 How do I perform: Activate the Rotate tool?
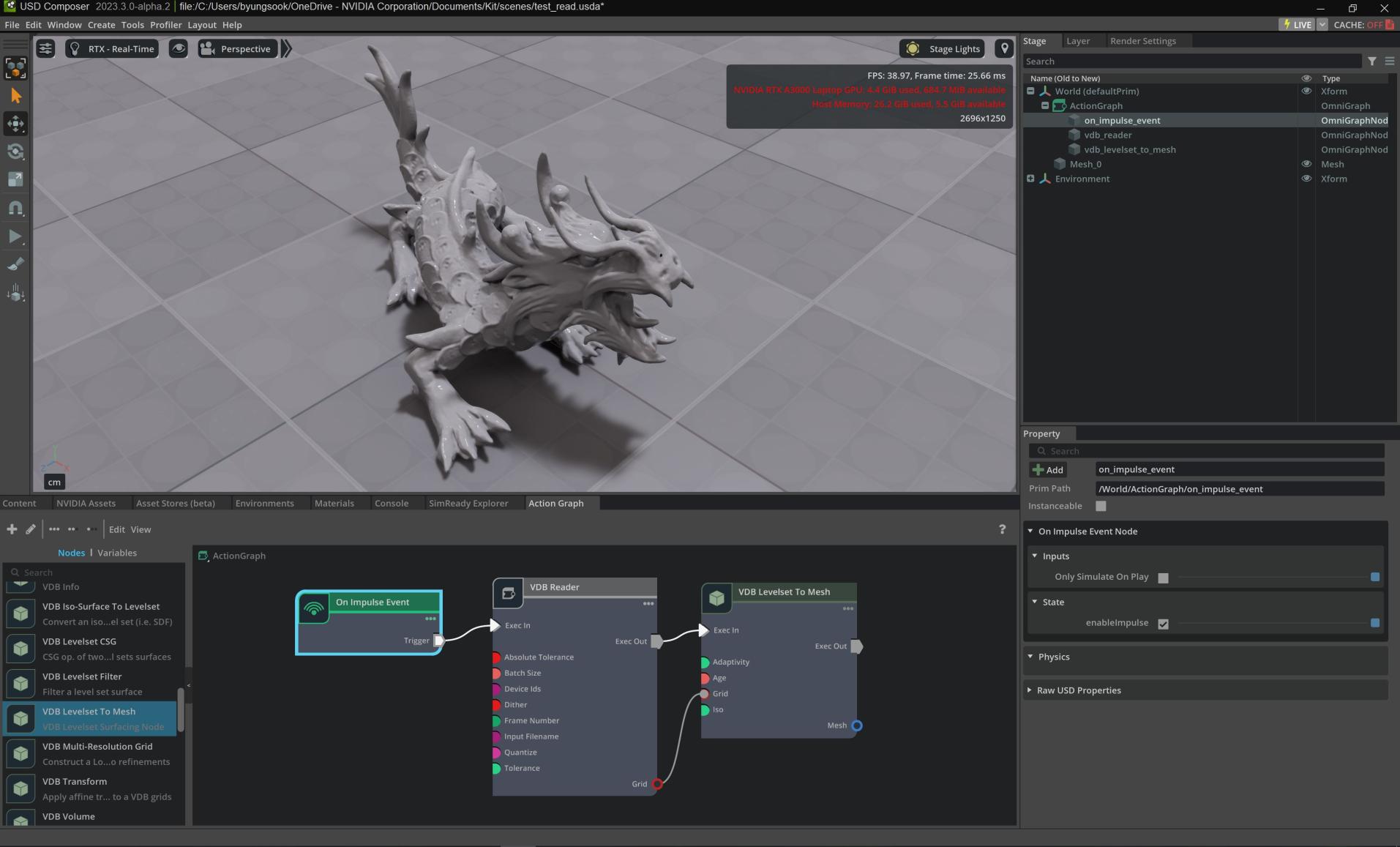15,152
